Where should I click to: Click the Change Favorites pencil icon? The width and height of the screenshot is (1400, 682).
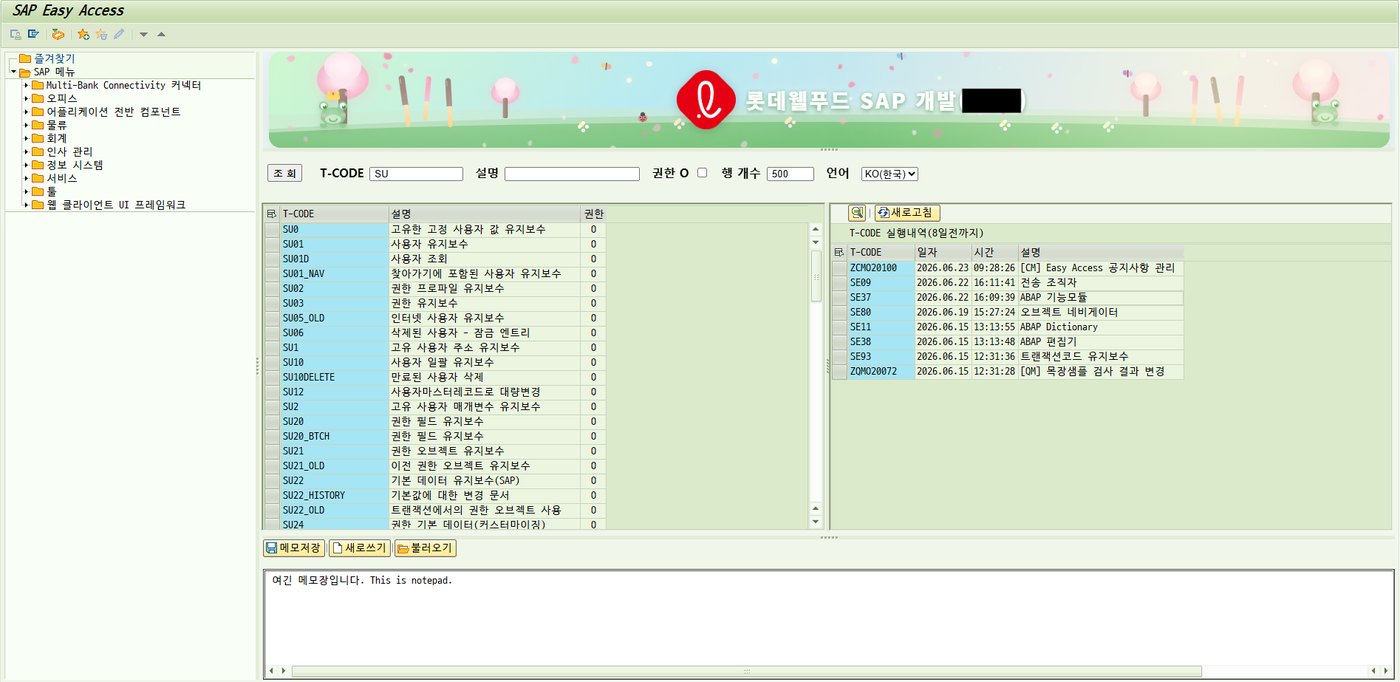pyautogui.click(x=118, y=34)
